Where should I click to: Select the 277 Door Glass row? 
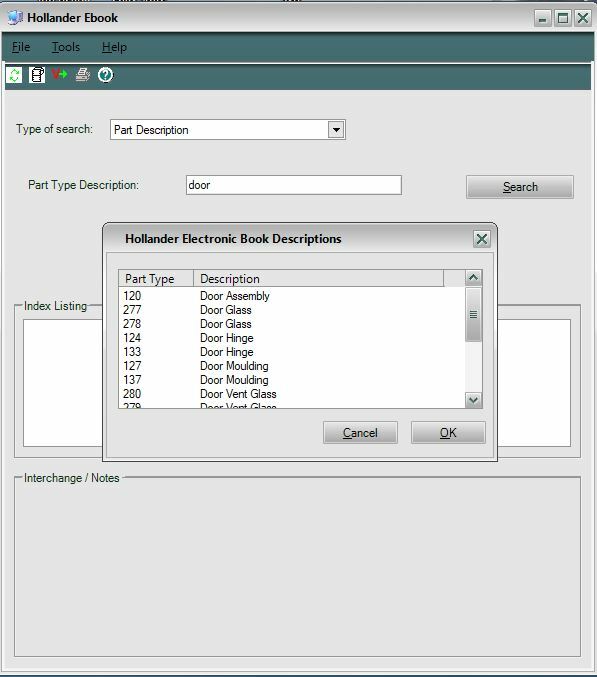coord(292,310)
